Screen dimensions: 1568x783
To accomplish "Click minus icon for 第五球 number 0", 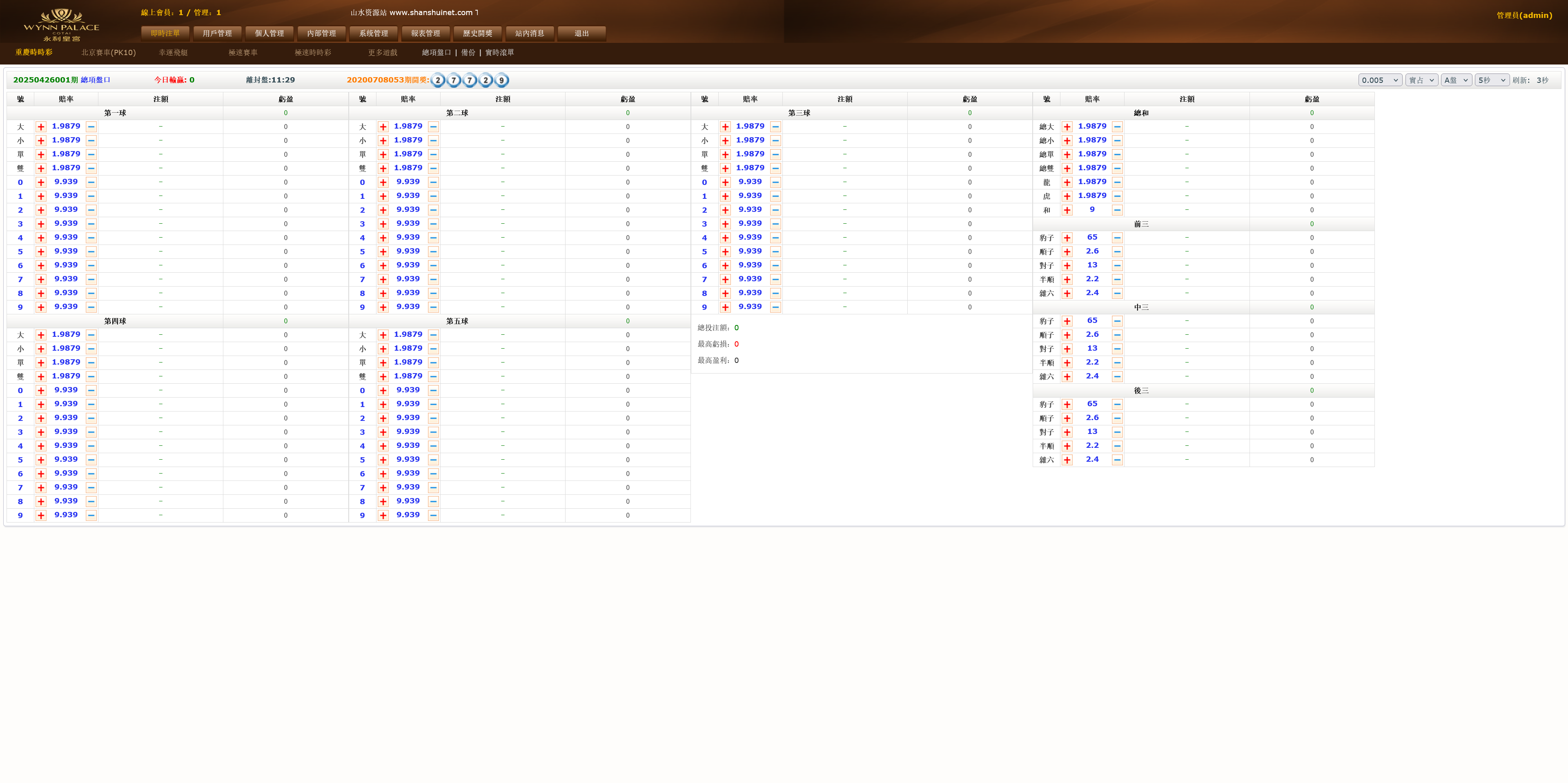I will pyautogui.click(x=433, y=391).
